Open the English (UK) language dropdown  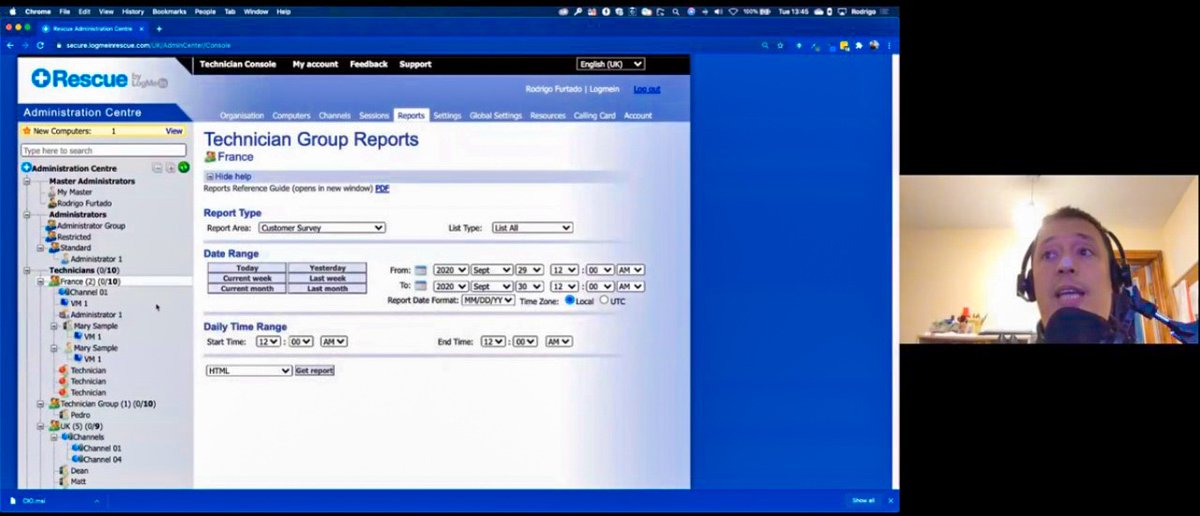(611, 64)
